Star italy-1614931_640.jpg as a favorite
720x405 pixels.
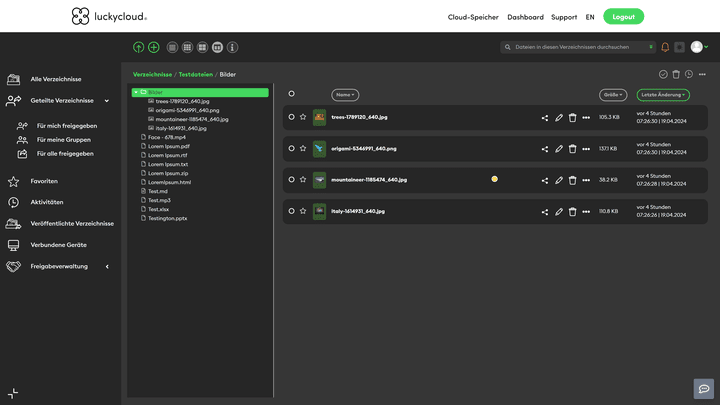click(303, 212)
